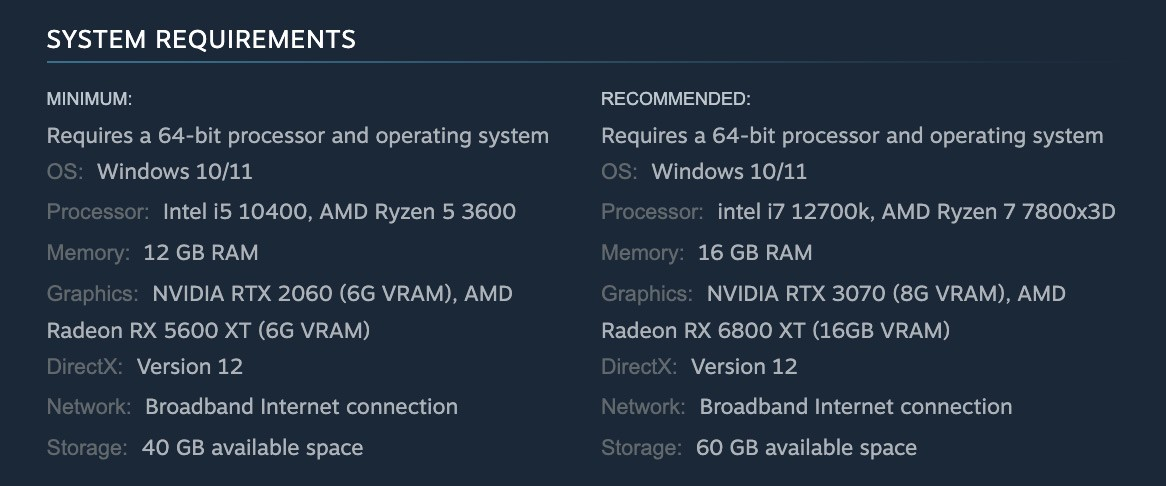Click minimum 64-bit processor requirement line
The image size is (1166, 486).
(x=297, y=136)
